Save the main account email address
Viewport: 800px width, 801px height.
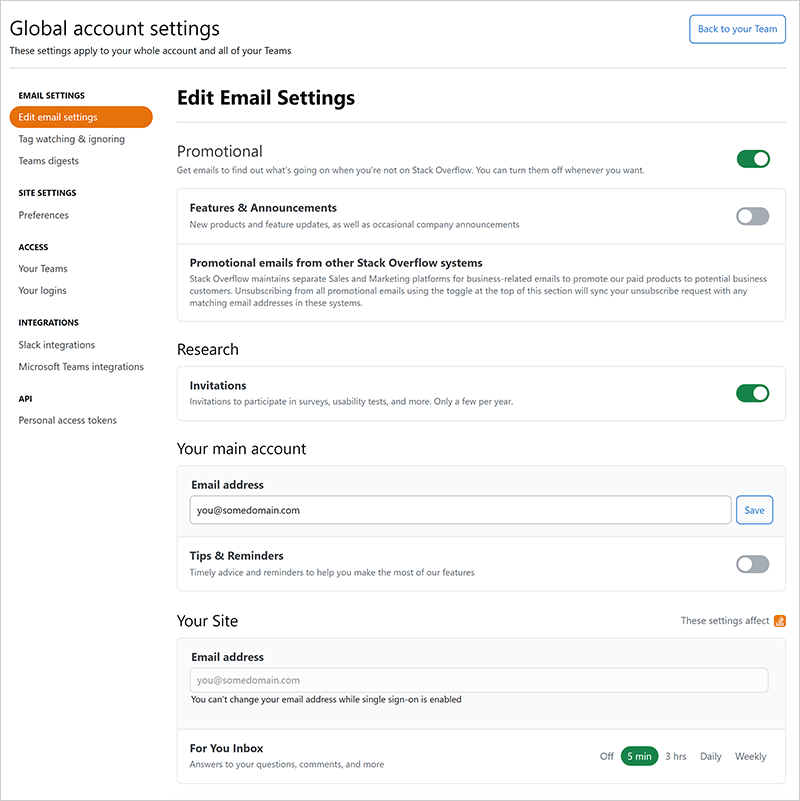coord(754,510)
